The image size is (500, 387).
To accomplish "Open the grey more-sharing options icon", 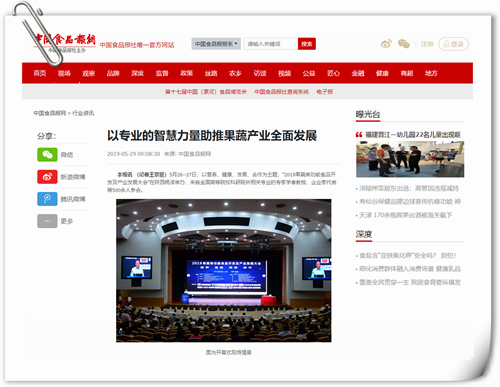I will click(x=47, y=221).
